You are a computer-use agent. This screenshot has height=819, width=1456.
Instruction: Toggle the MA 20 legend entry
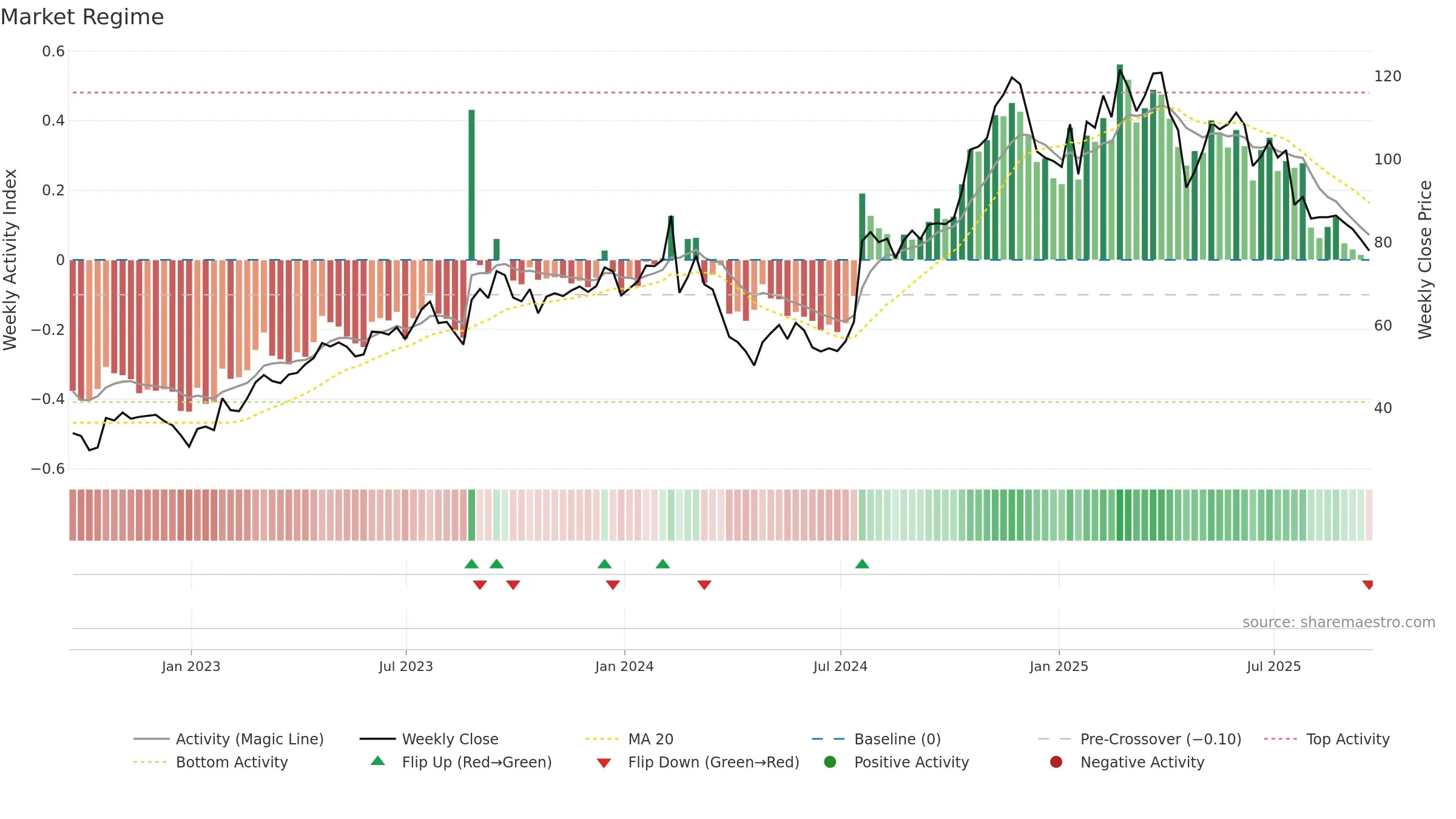pyautogui.click(x=629, y=739)
